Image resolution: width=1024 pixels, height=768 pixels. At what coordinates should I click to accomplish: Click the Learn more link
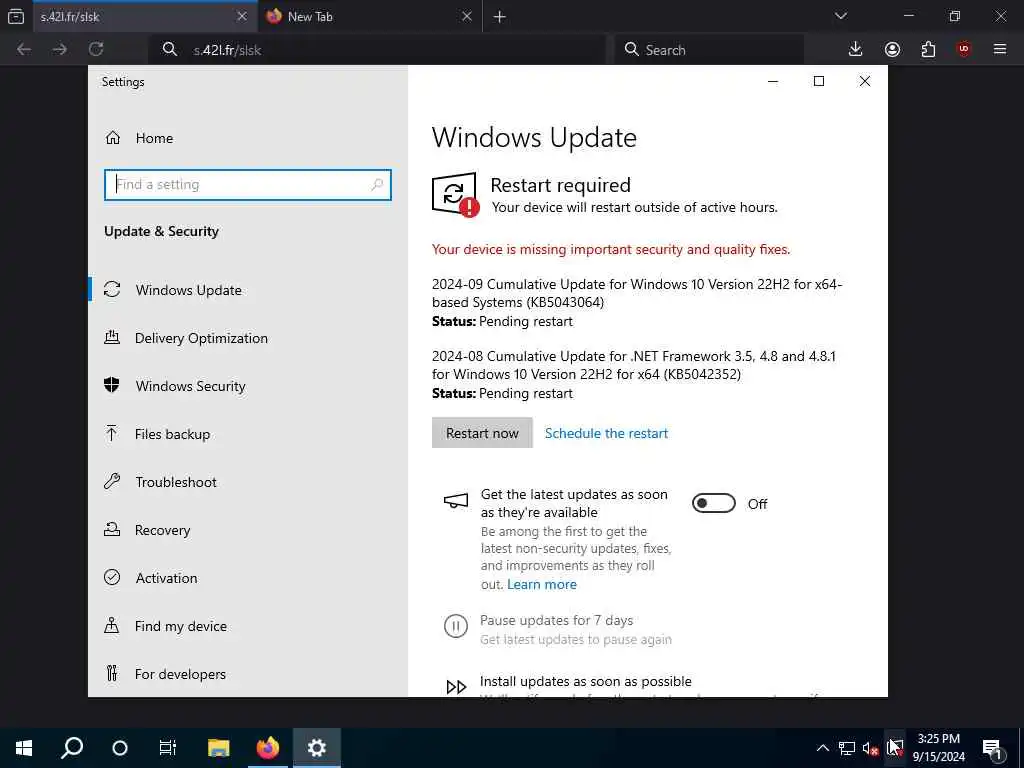pyautogui.click(x=541, y=584)
